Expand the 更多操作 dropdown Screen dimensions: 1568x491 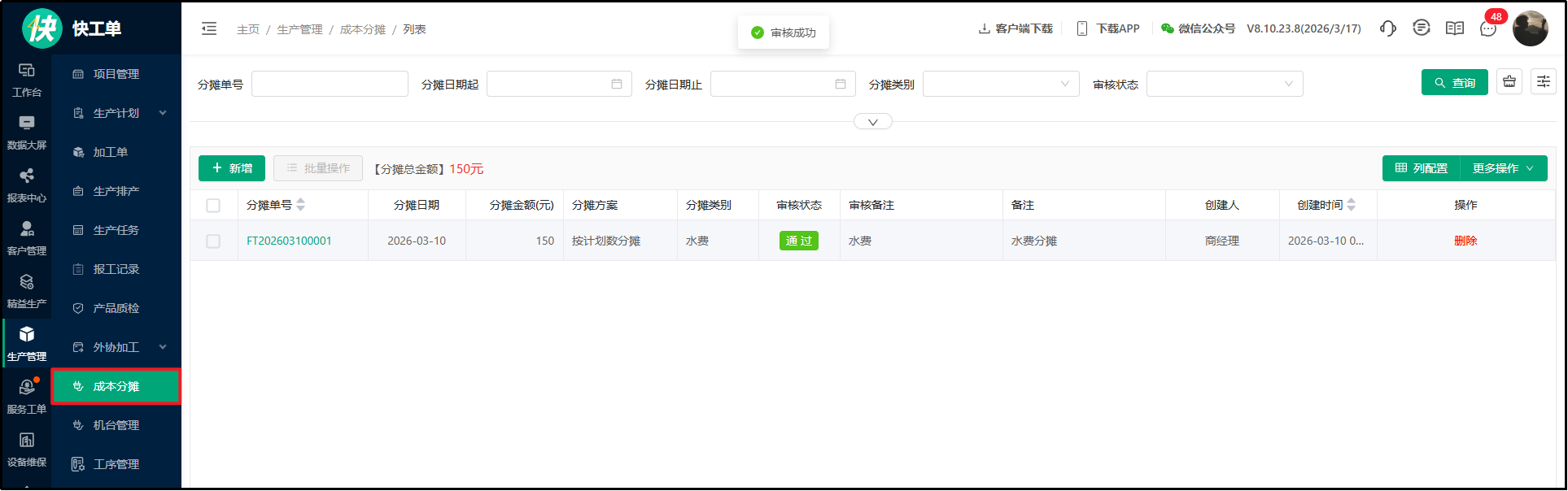coord(1503,168)
